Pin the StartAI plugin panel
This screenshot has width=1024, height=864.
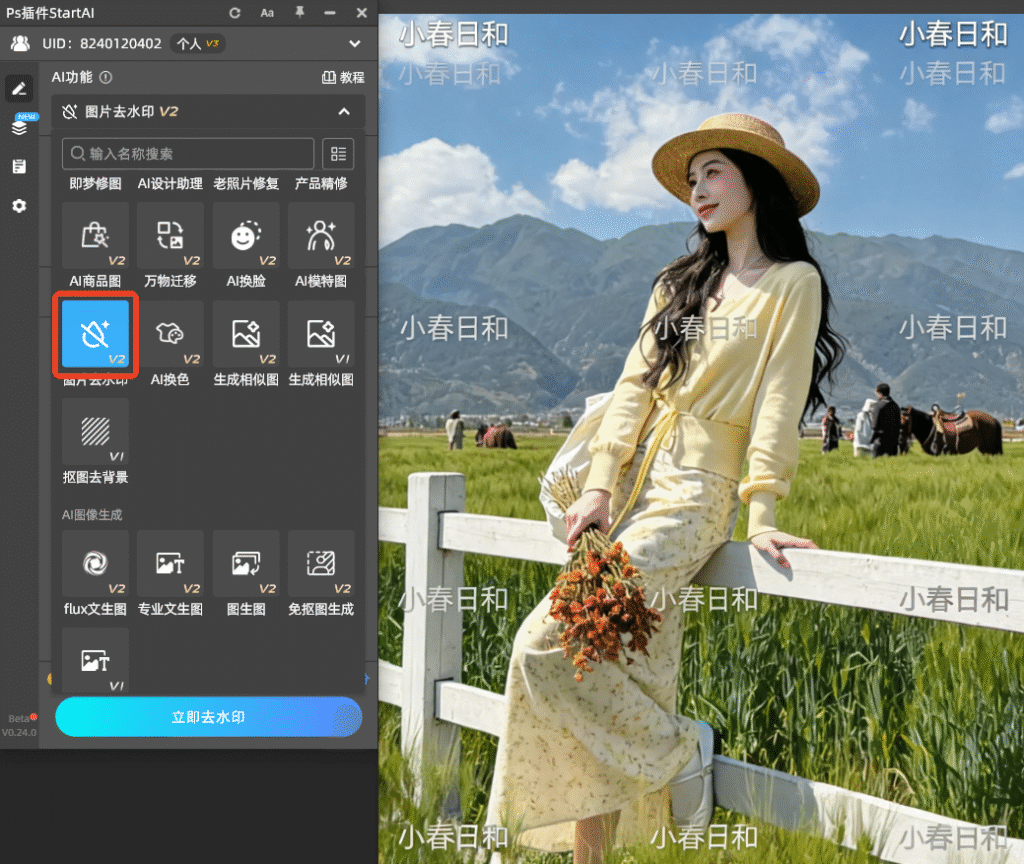(300, 12)
